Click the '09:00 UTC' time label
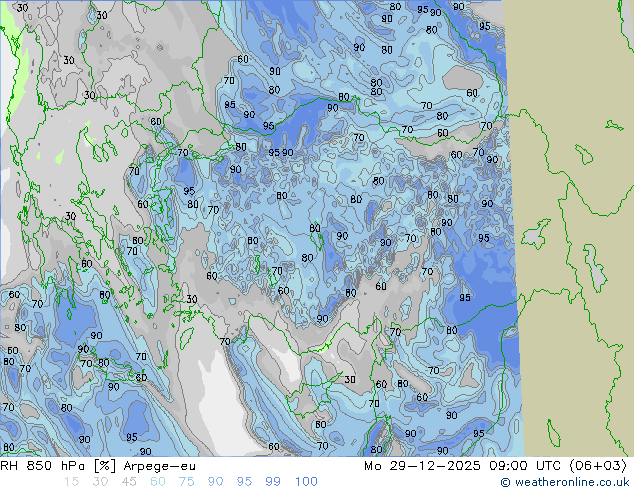This screenshot has width=634, height=490. click(x=524, y=466)
